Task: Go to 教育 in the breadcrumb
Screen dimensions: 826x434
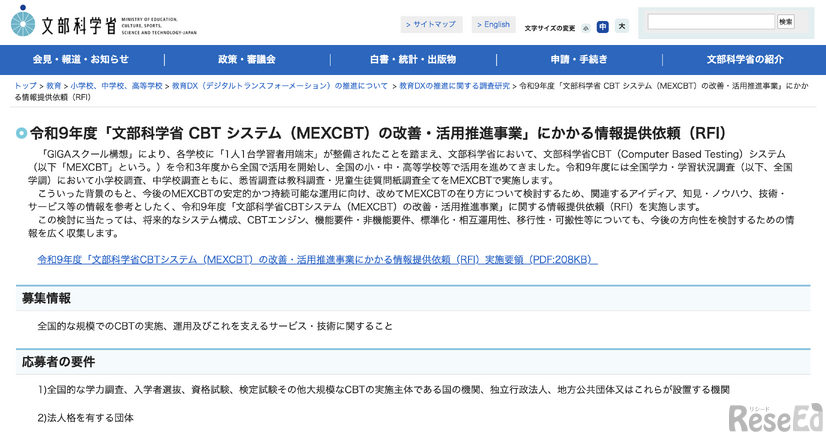Action: (x=54, y=86)
